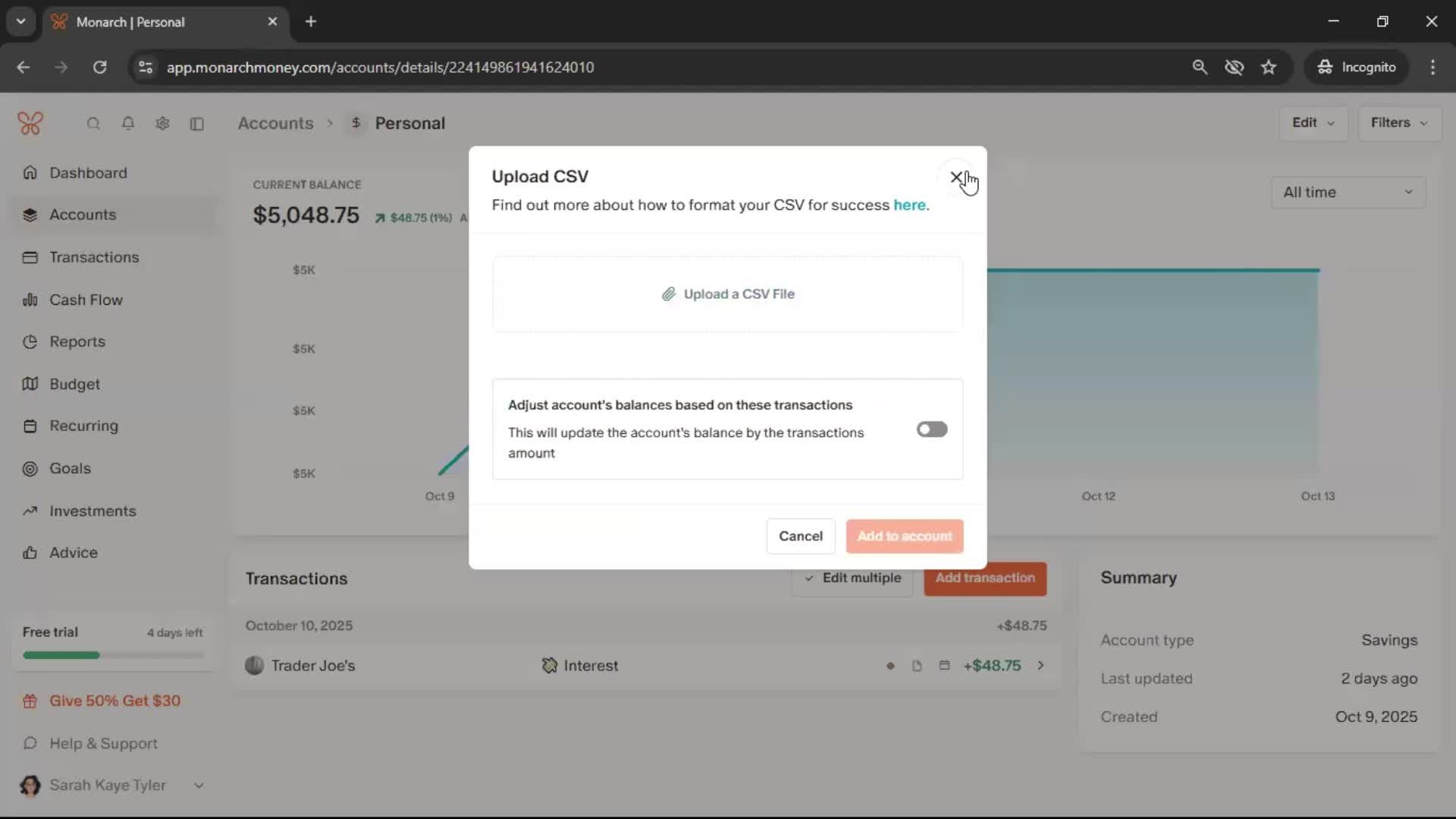The width and height of the screenshot is (1456, 819).
Task: Open settings gear icon in sidebar header
Action: click(x=162, y=124)
